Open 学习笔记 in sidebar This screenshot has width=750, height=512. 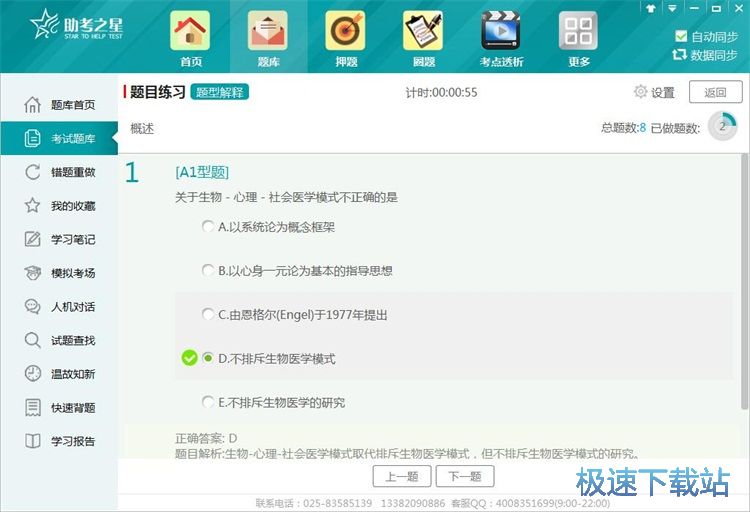coord(59,239)
